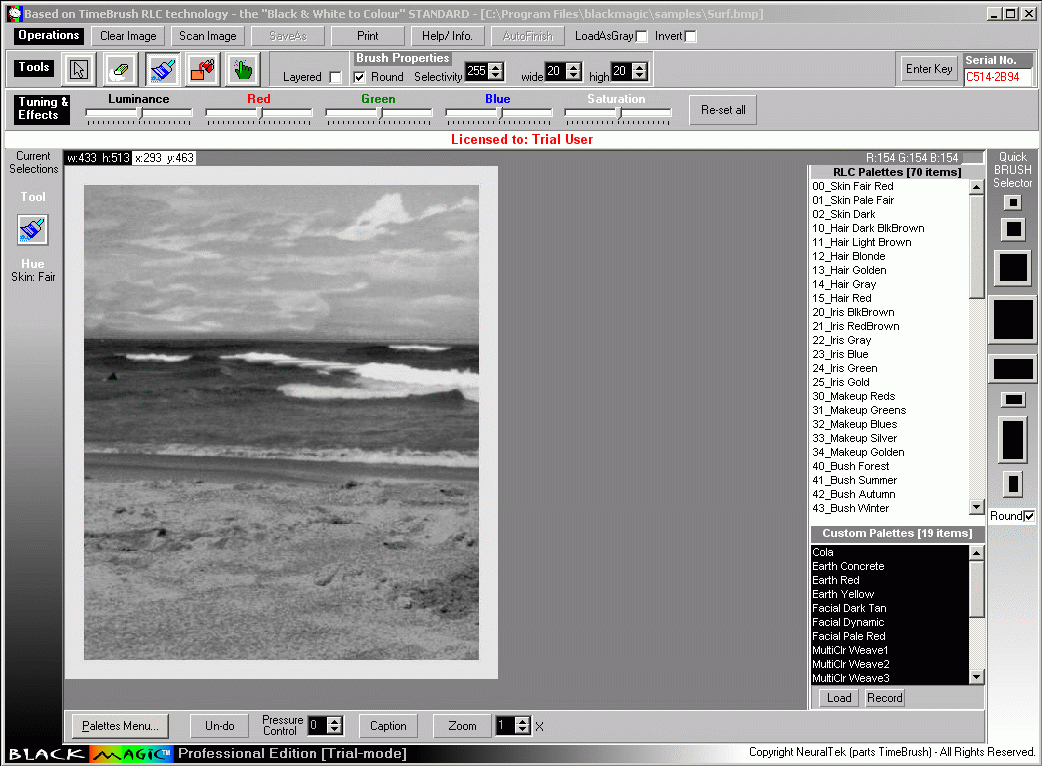Screen dimensions: 1042x766
Task: Pick the smallest square quick brush
Action: click(1013, 203)
